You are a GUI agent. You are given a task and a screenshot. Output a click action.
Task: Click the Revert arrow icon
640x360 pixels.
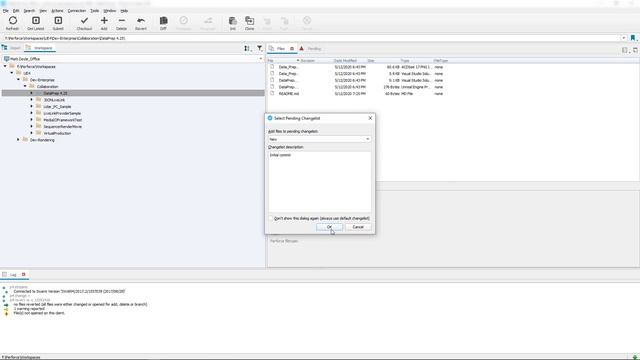point(141,20)
